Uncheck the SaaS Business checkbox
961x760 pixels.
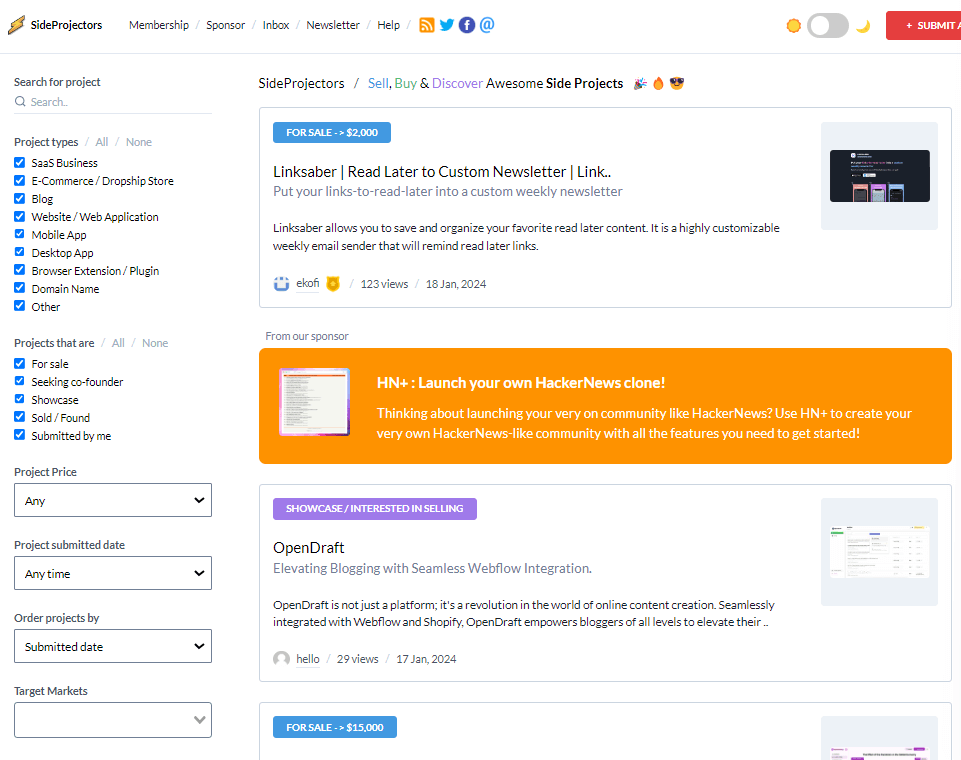(20, 163)
